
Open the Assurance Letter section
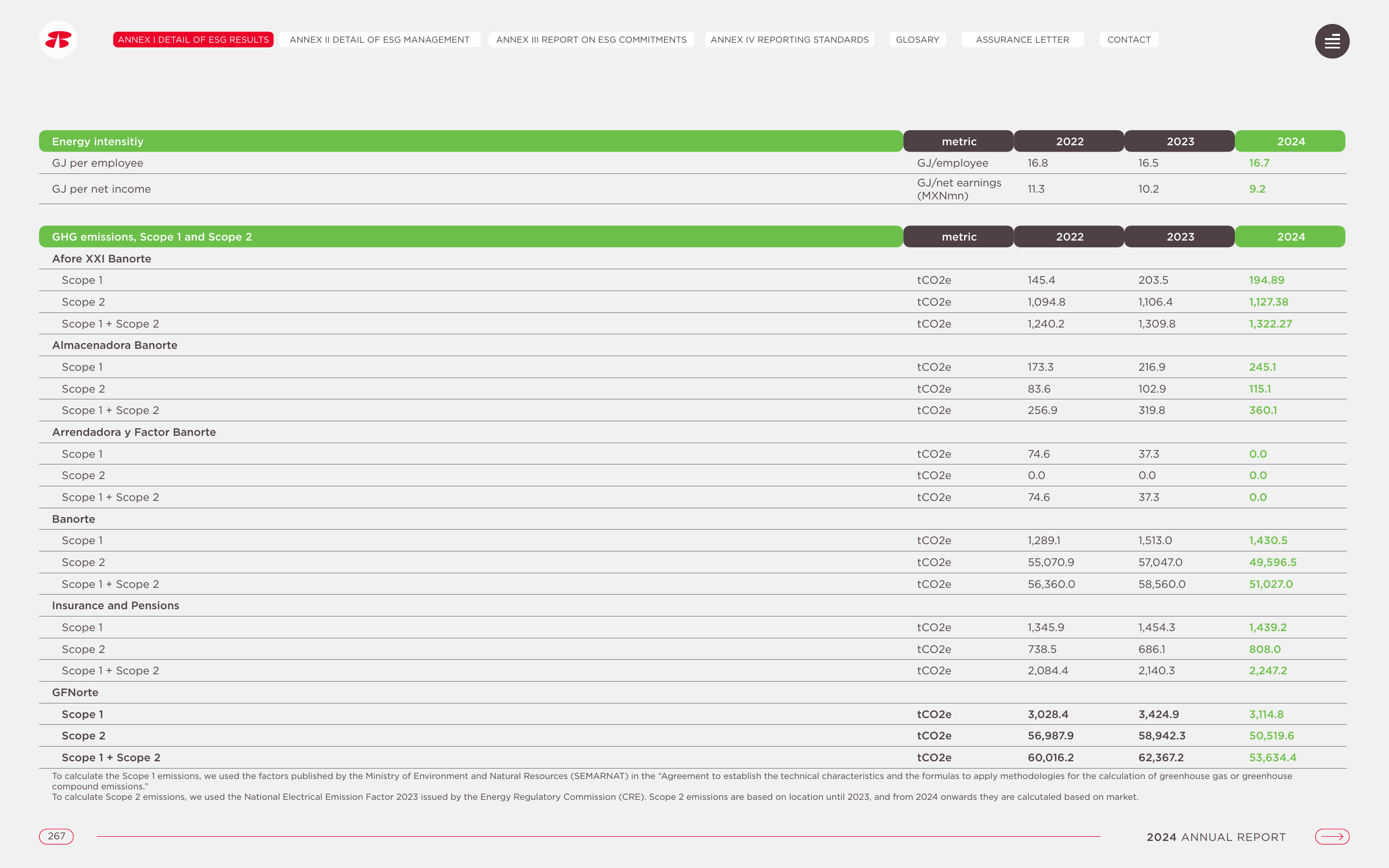tap(1023, 40)
